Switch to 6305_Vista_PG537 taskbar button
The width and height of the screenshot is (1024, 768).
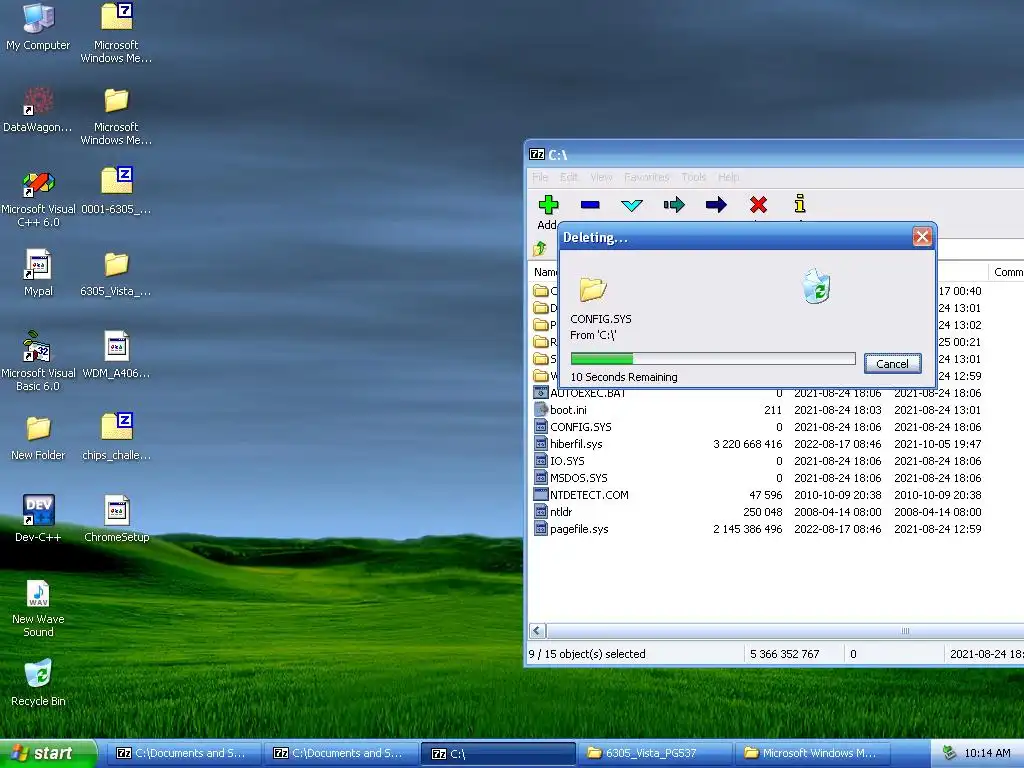[x=655, y=753]
